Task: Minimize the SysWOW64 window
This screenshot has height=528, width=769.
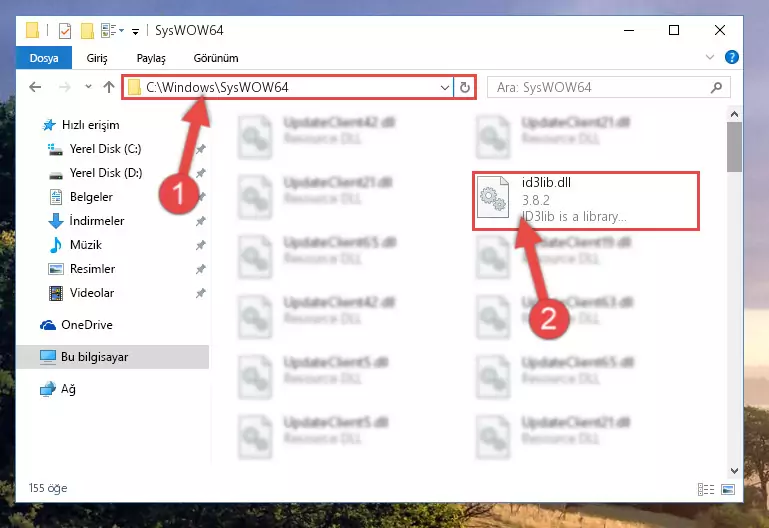Action: (x=629, y=30)
